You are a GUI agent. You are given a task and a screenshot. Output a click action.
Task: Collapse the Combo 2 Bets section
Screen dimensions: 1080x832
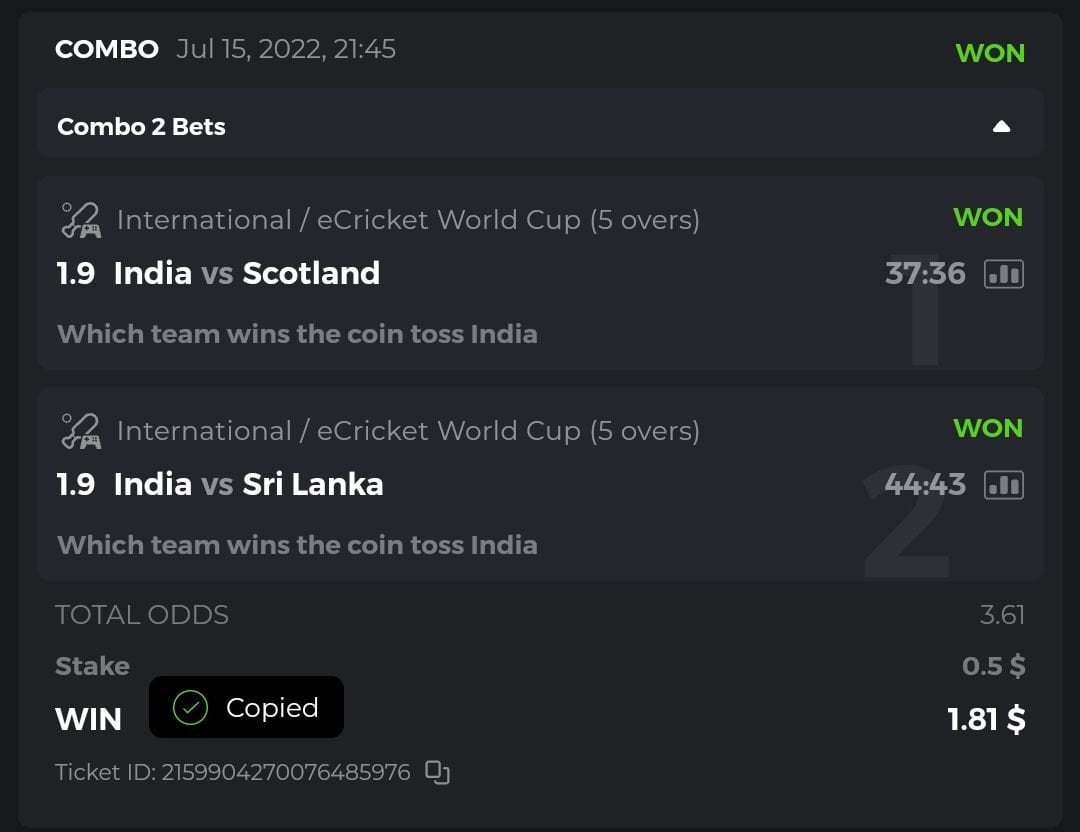(1001, 127)
